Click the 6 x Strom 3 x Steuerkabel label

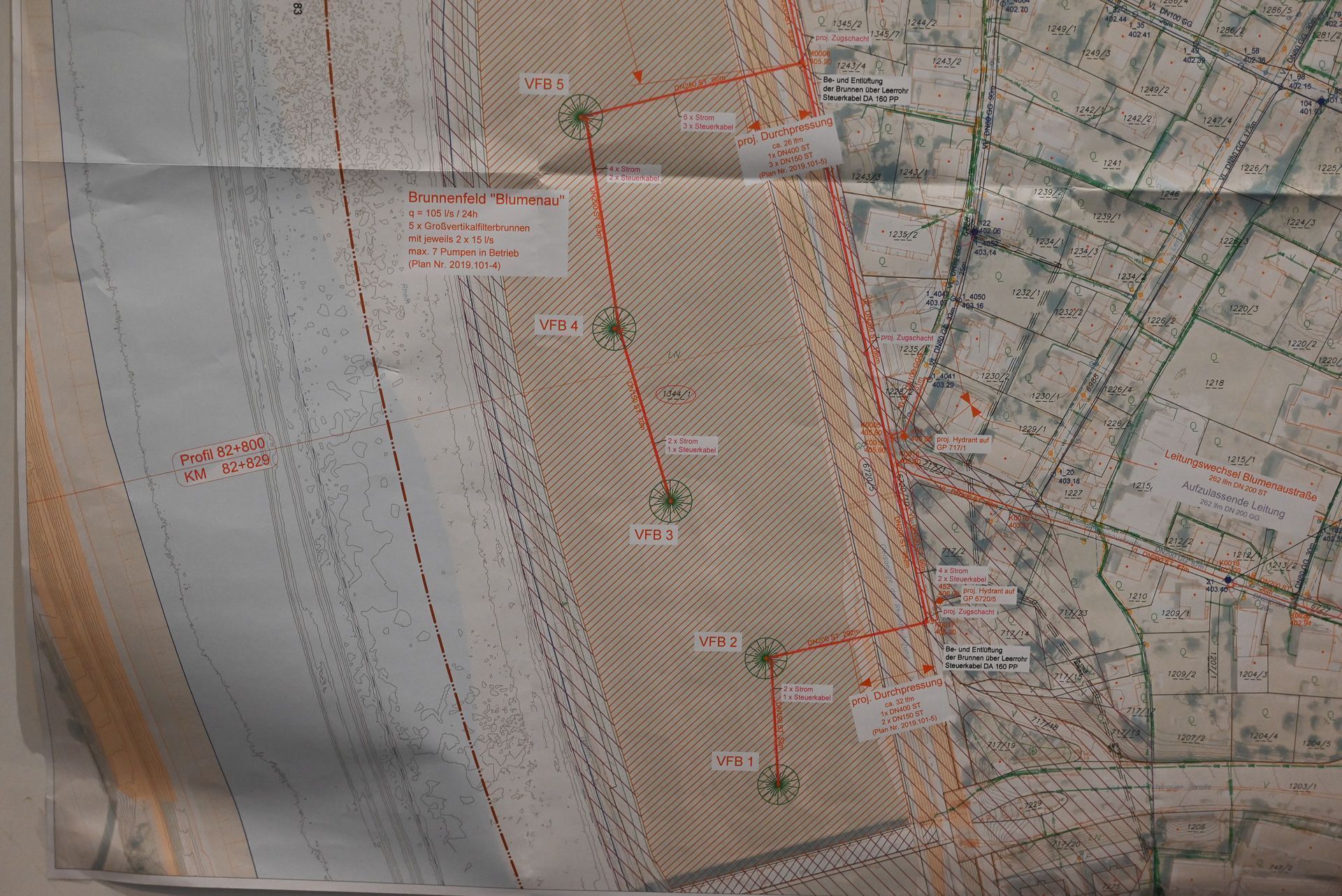[709, 122]
